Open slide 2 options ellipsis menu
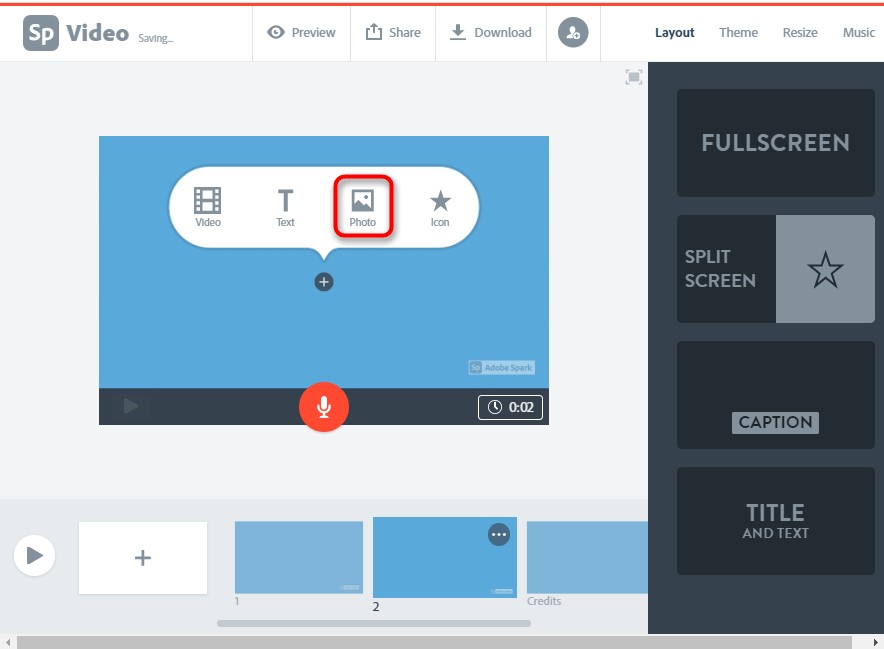Viewport: 884px width, 649px height. click(x=498, y=535)
